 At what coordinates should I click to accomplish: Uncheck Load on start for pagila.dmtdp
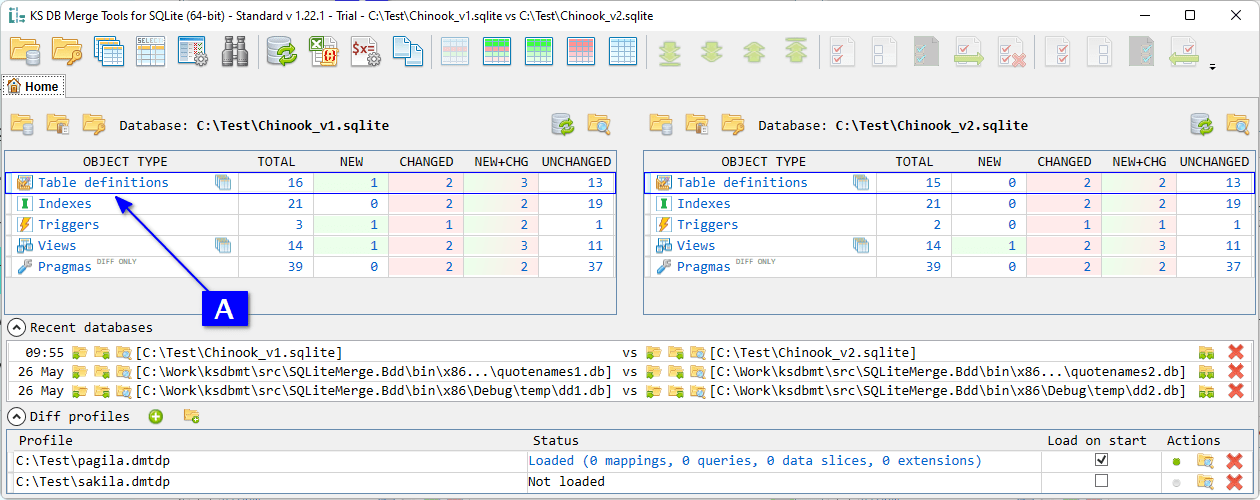tap(1102, 460)
